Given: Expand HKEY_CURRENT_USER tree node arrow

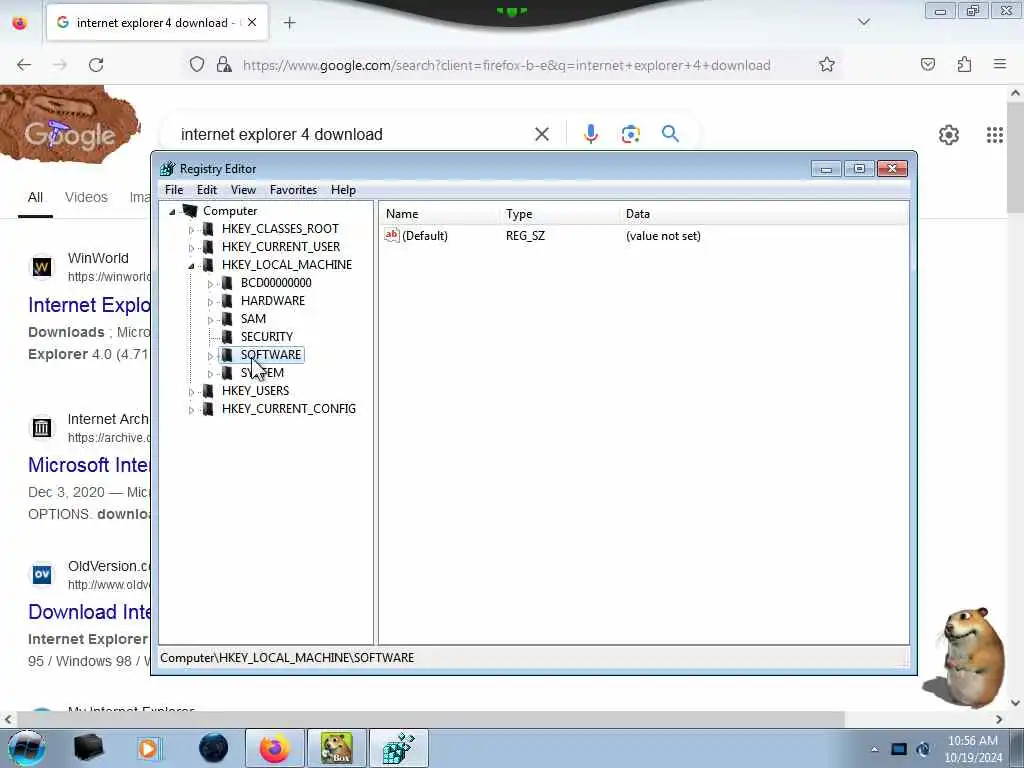Looking at the screenshot, I should click(x=191, y=248).
